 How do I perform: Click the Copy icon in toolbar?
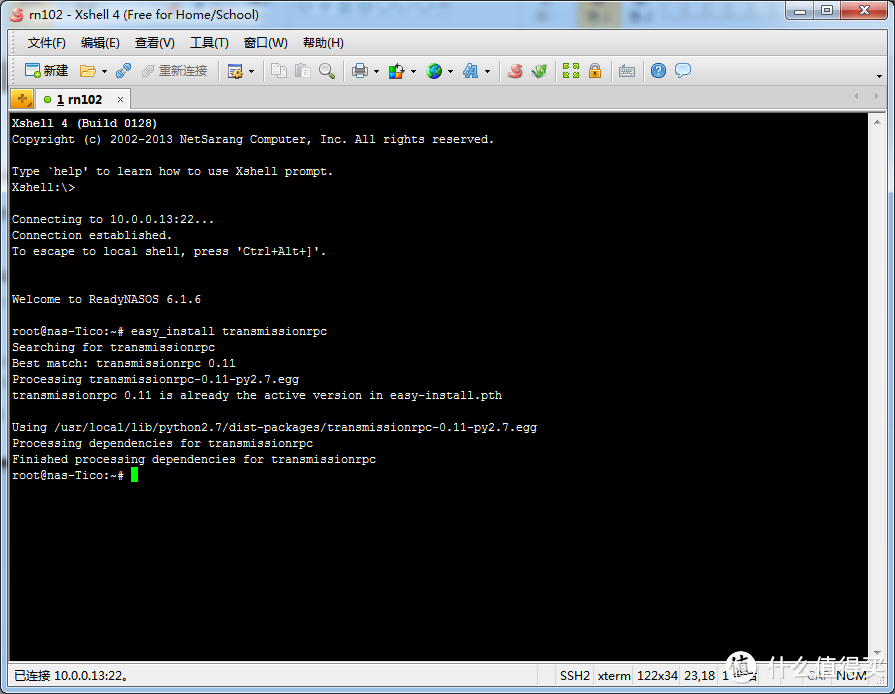click(279, 71)
